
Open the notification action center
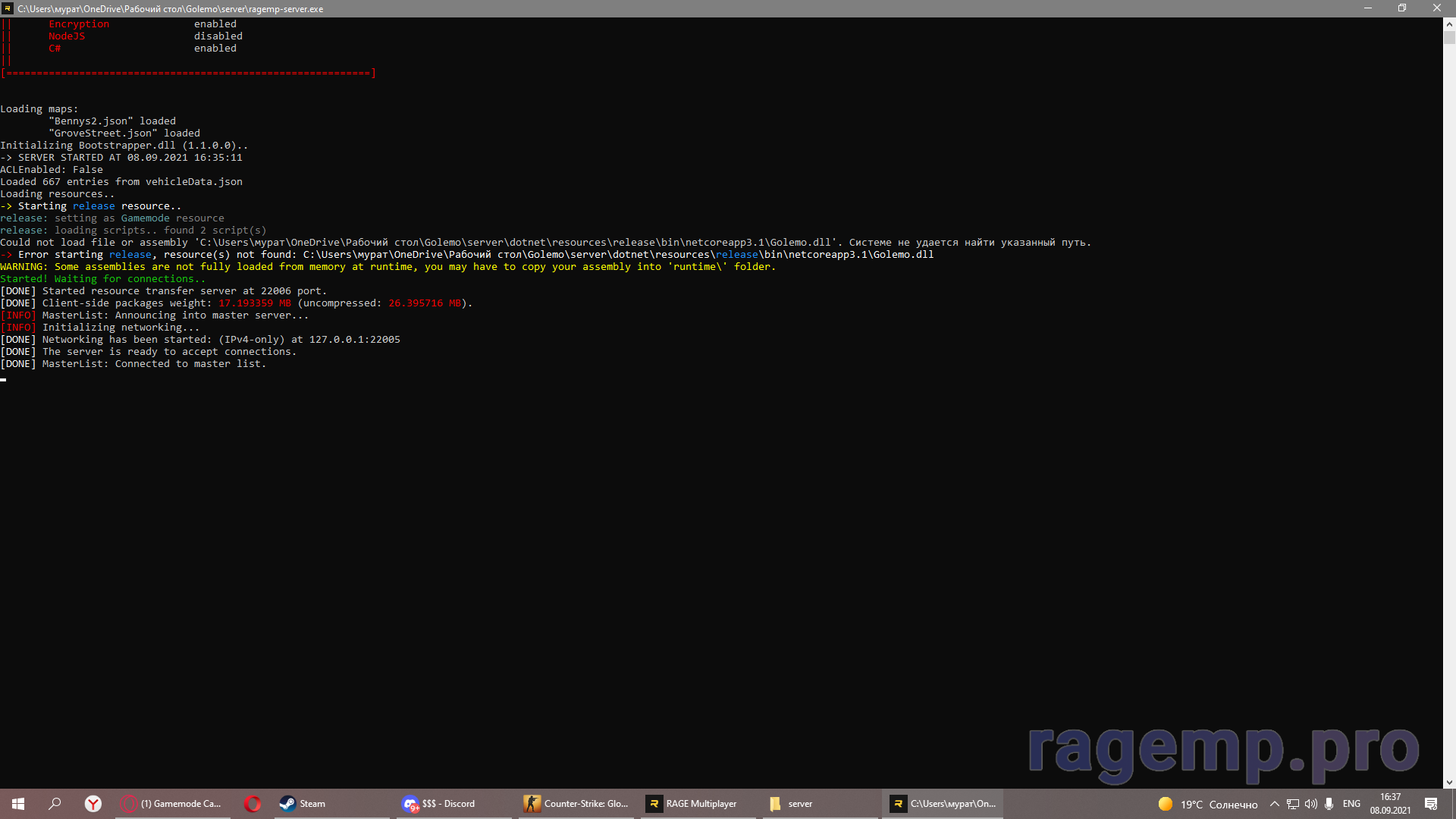point(1431,804)
